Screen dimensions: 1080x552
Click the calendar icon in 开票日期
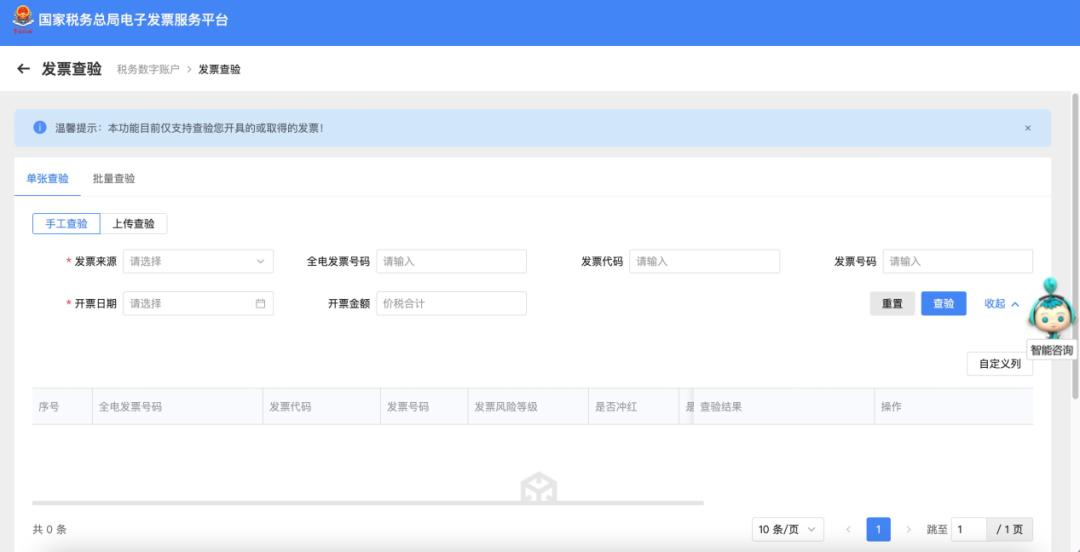260,304
